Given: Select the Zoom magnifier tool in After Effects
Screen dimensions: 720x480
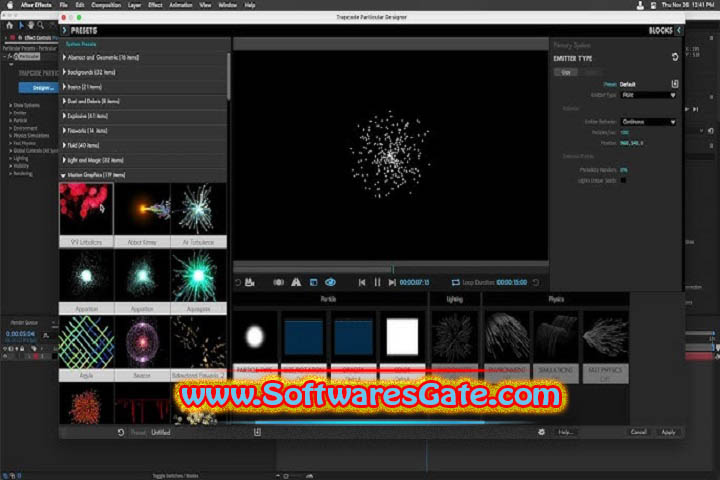Looking at the screenshot, I should pyautogui.click(x=41, y=25).
